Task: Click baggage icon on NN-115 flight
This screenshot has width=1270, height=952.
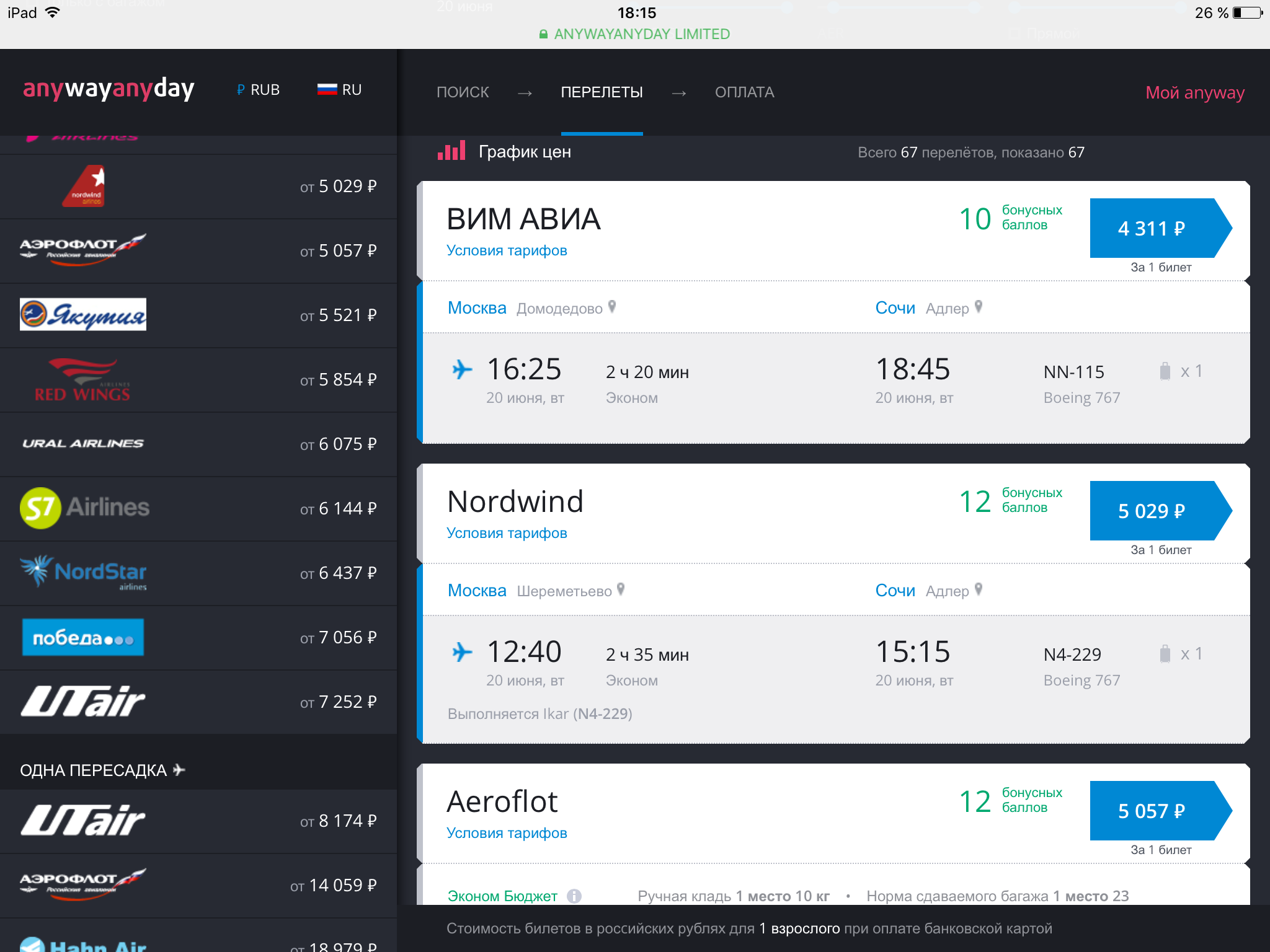Action: point(1165,371)
